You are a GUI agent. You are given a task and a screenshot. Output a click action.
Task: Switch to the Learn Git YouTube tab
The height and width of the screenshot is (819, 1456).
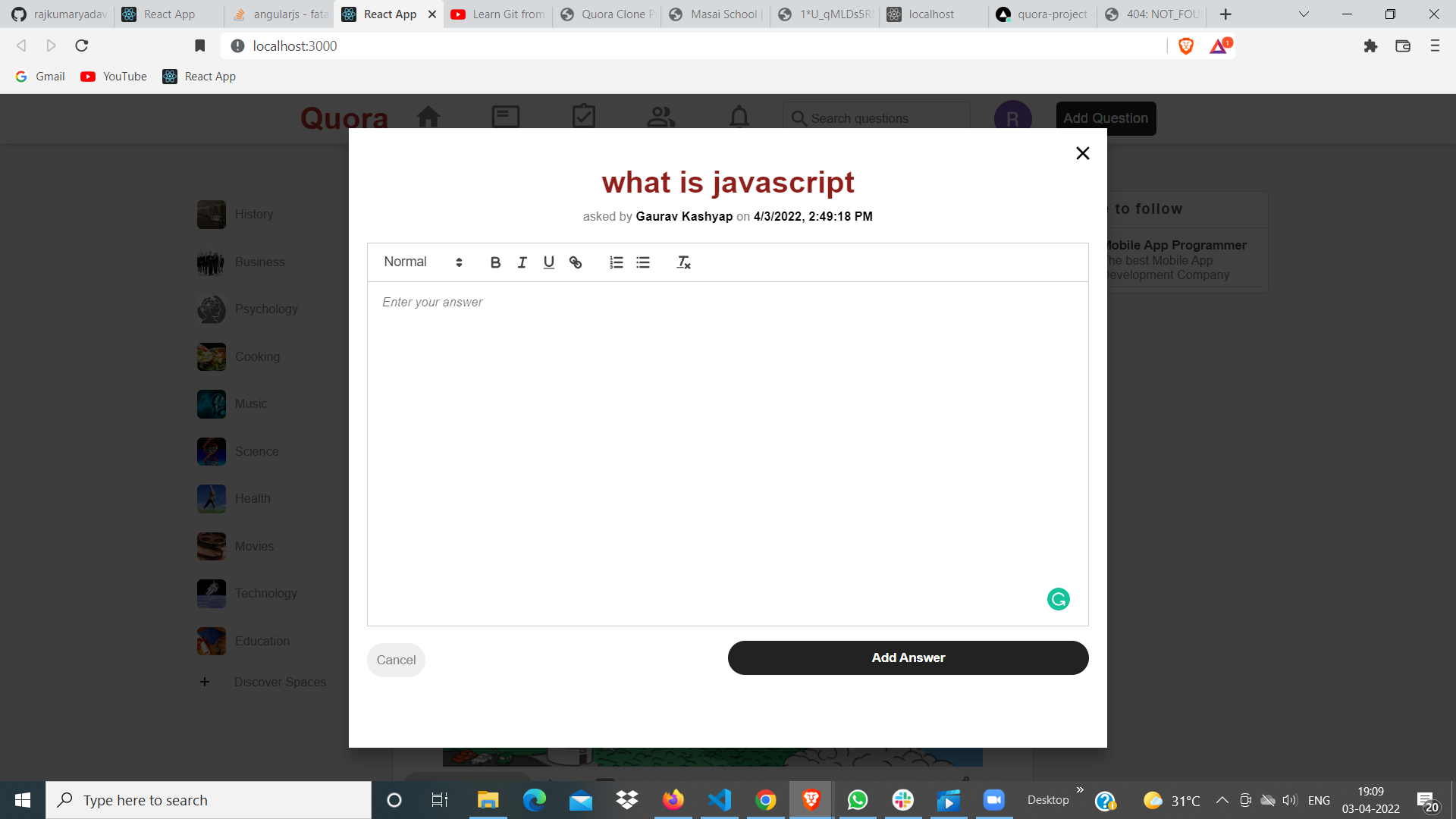click(497, 14)
